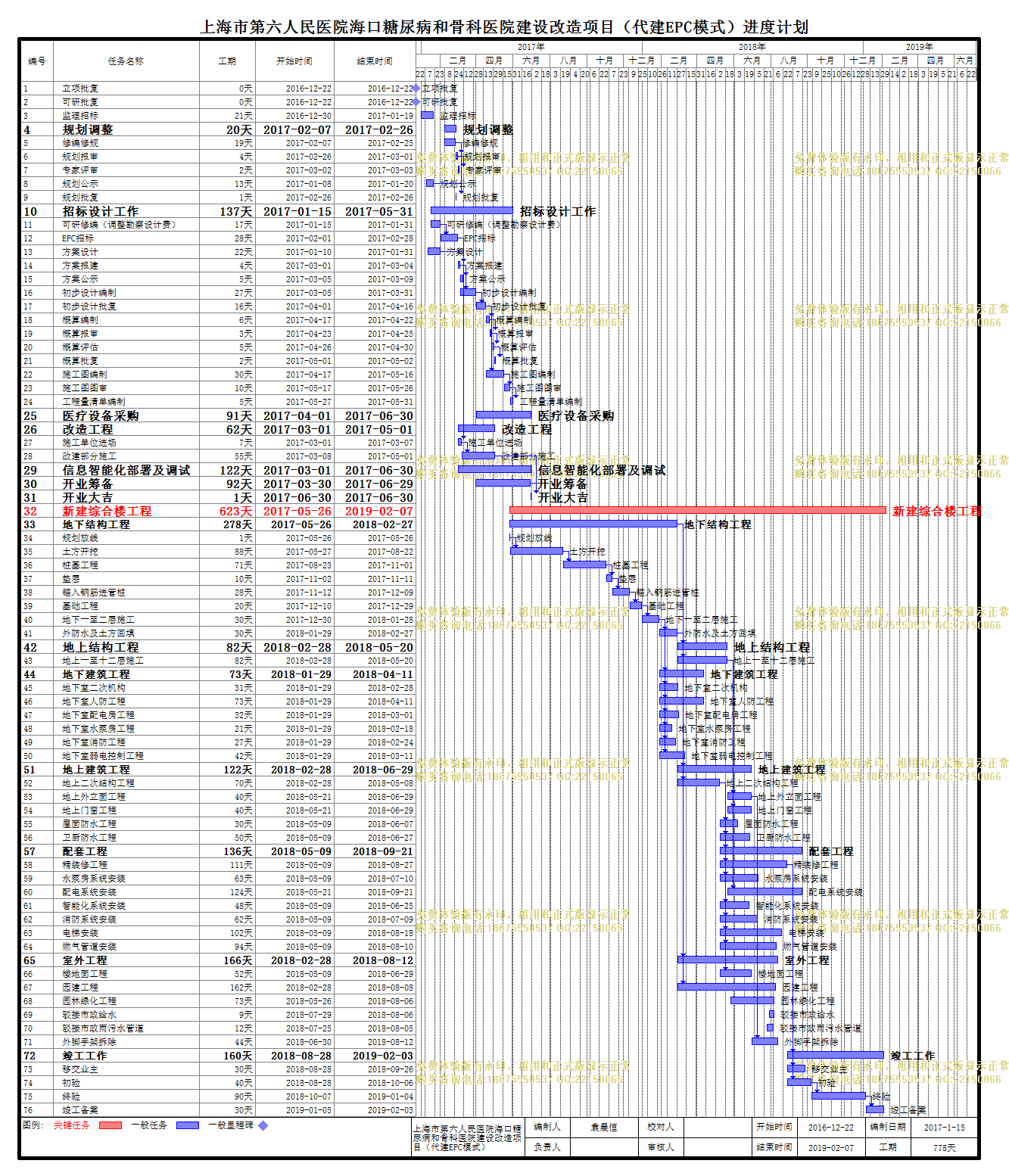Image resolution: width=1009 pixels, height=1176 pixels.
Task: Select the 配电系统安装 Gantt bar
Action: (765, 891)
